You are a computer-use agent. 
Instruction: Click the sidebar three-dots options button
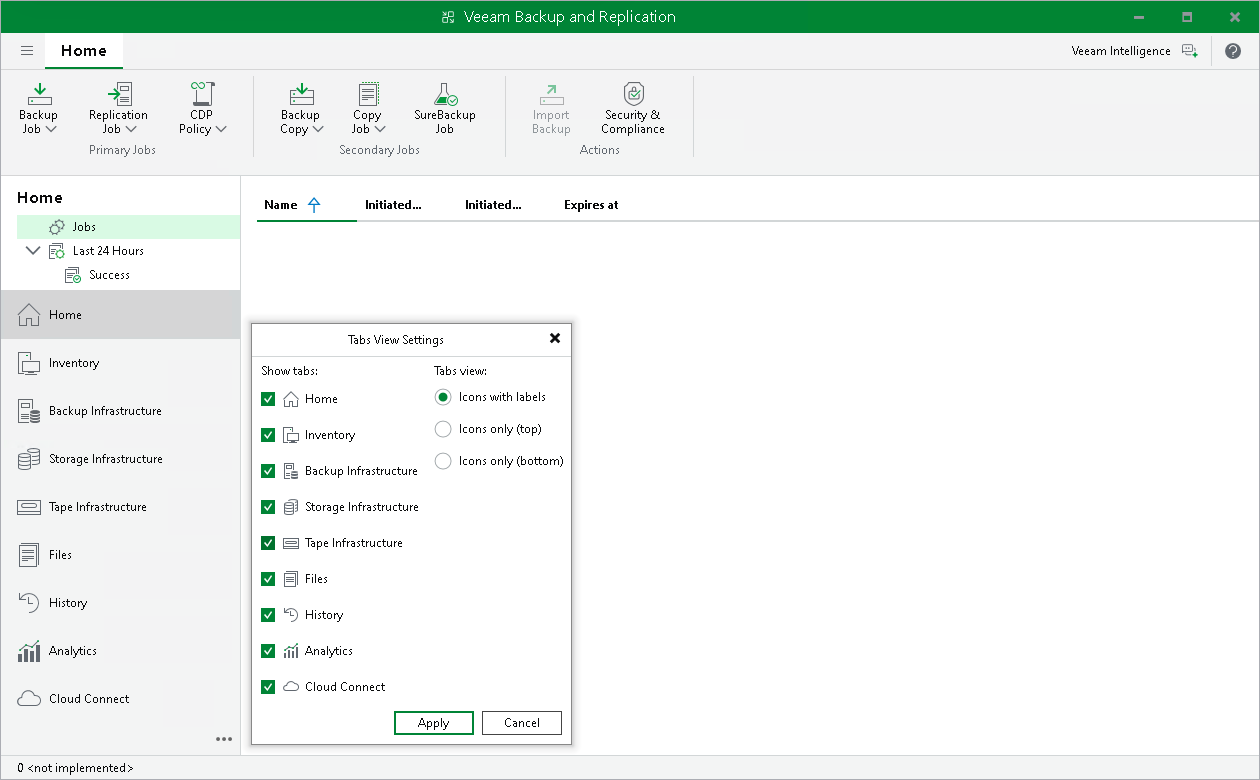click(x=224, y=740)
